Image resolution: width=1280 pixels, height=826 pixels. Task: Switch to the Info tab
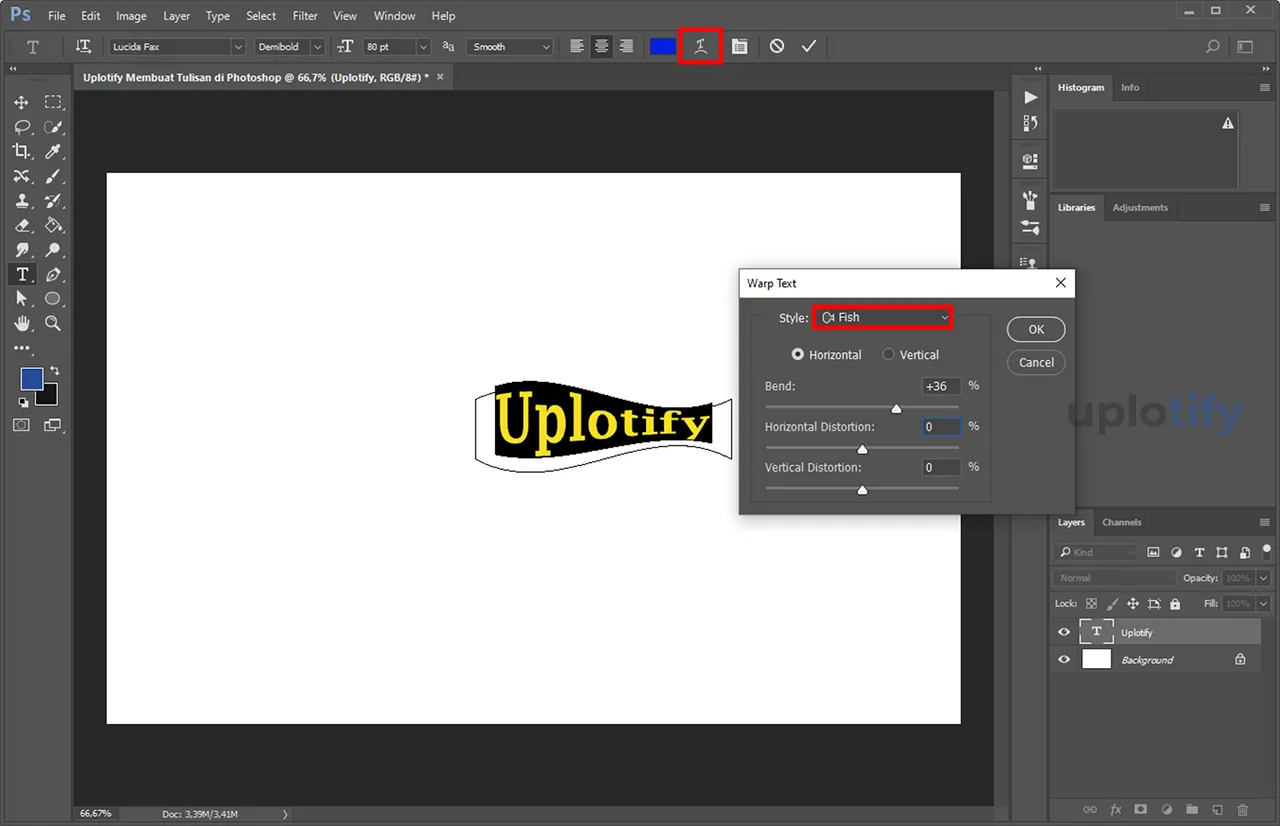(1130, 88)
